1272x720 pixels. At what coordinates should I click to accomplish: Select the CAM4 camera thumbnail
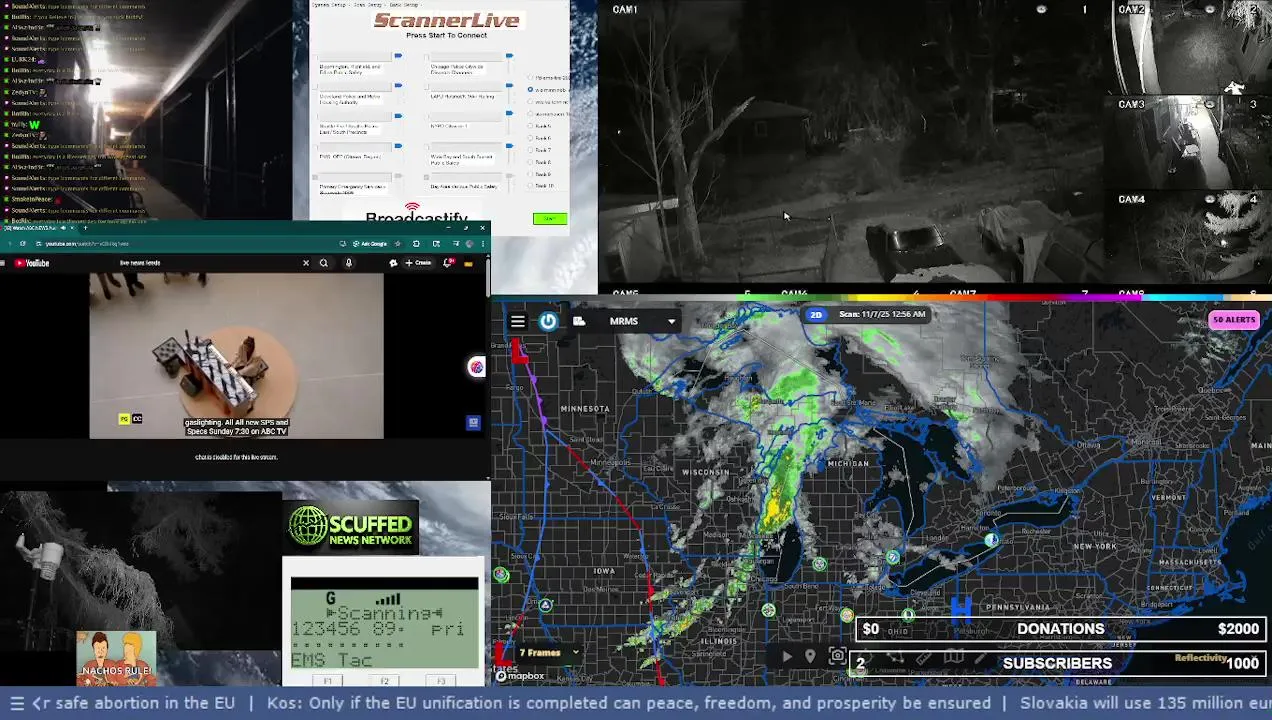pos(1190,237)
